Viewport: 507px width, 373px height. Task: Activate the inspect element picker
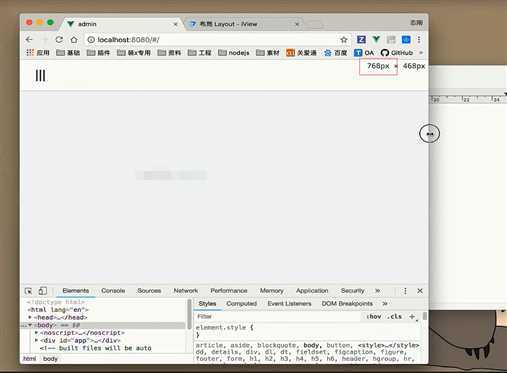tap(29, 291)
